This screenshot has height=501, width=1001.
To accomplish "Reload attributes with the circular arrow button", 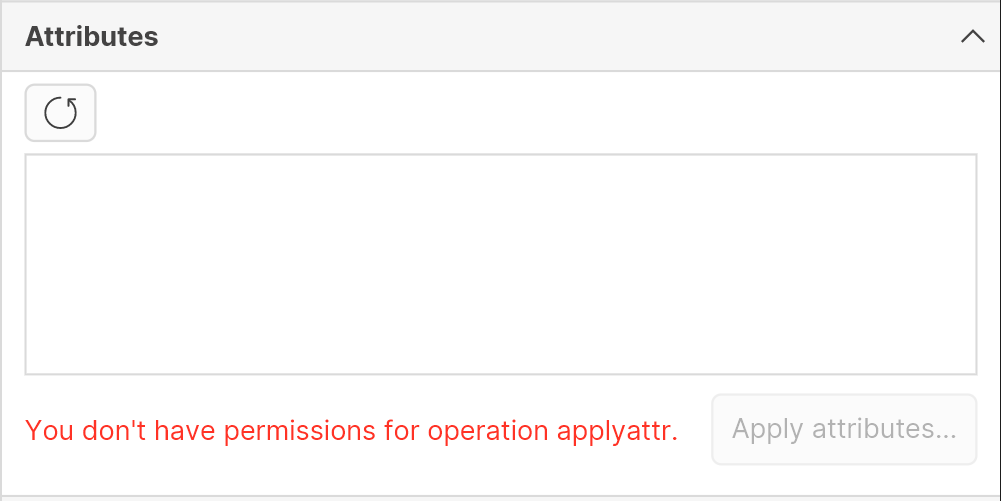I will pyautogui.click(x=61, y=113).
